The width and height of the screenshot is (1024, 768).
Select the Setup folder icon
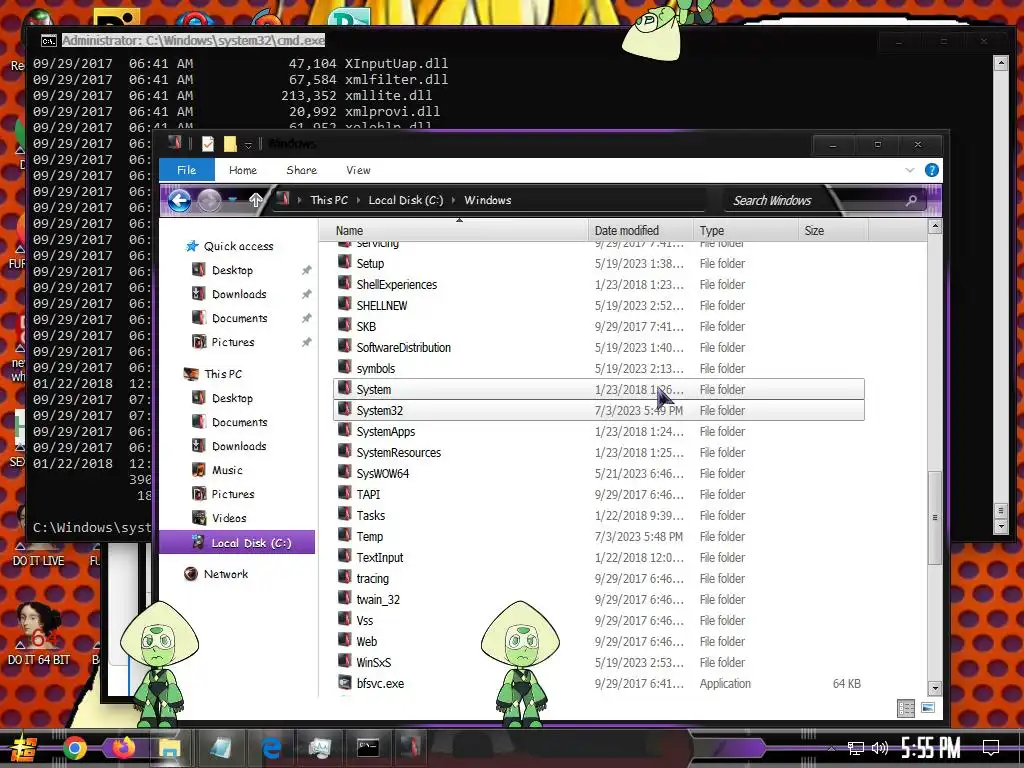pos(345,263)
